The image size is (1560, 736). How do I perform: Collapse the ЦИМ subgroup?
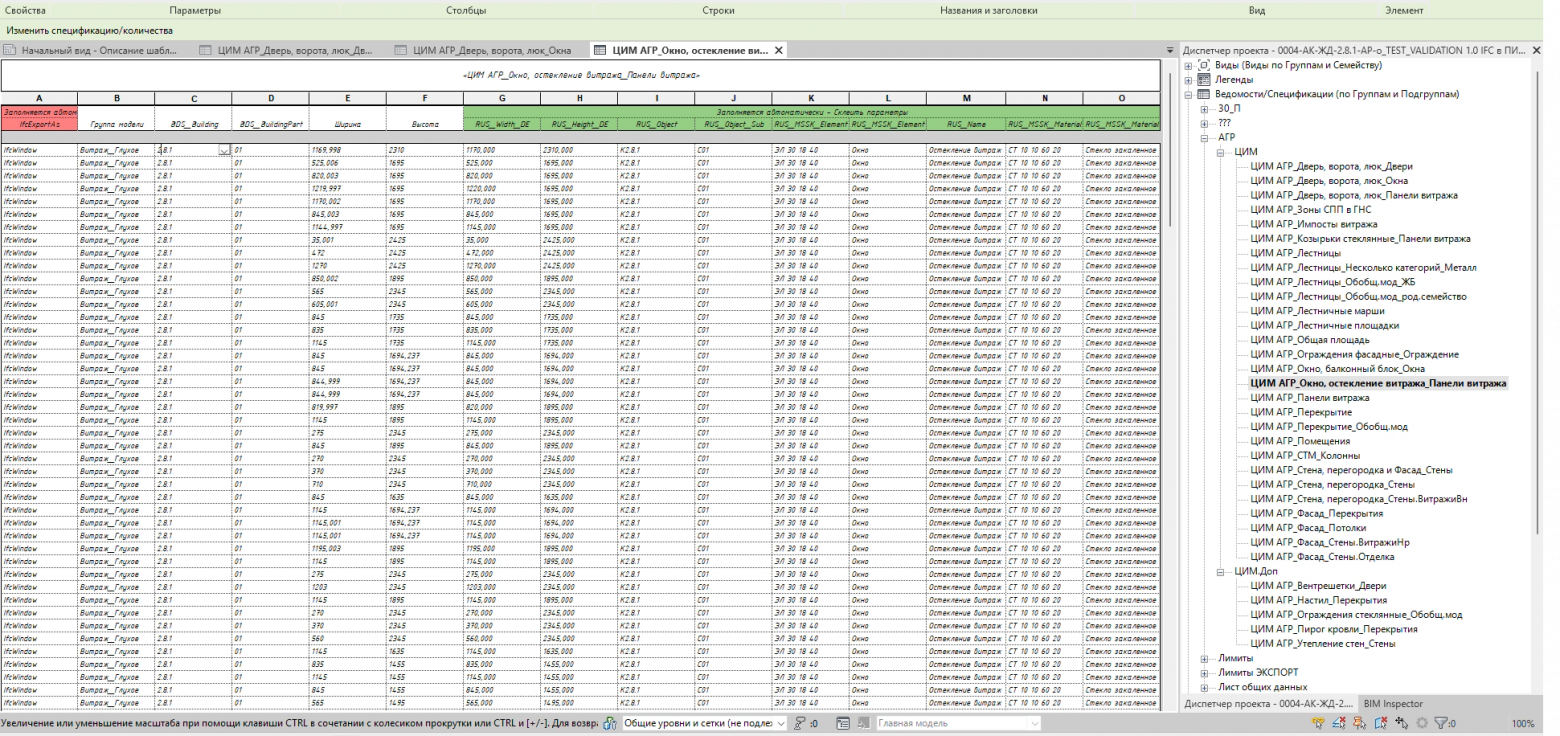(x=1221, y=152)
